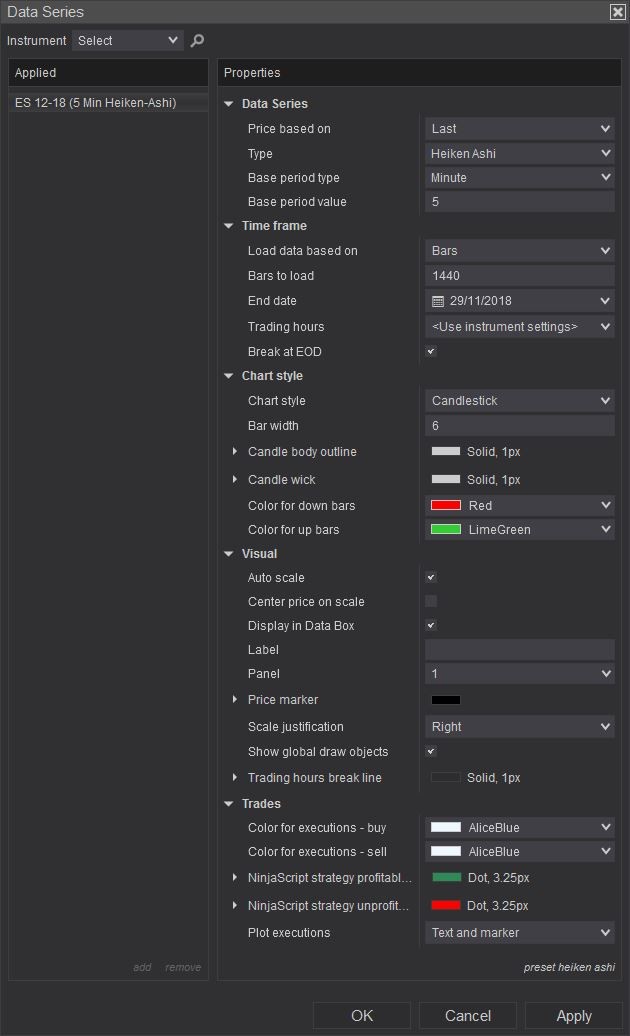
Task: Open the Scale justification dropdown
Action: coord(519,727)
